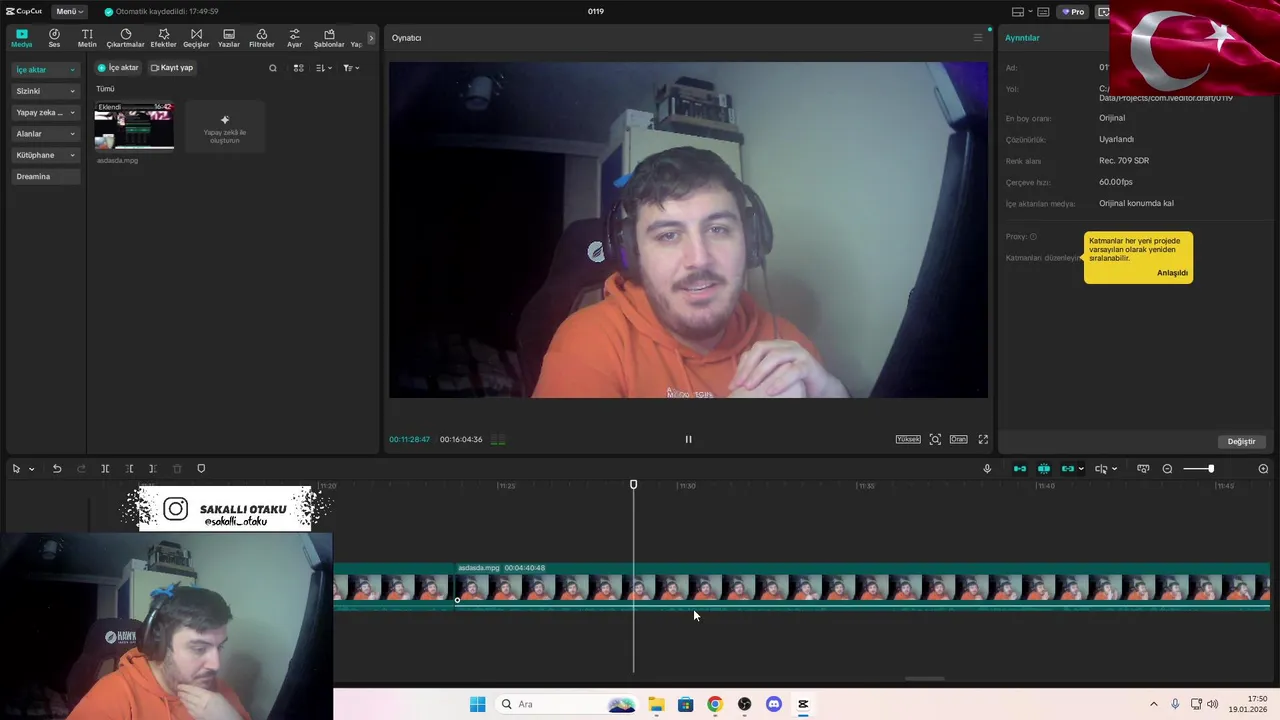Search media with magnifier icon
The height and width of the screenshot is (720, 1280).
273,68
